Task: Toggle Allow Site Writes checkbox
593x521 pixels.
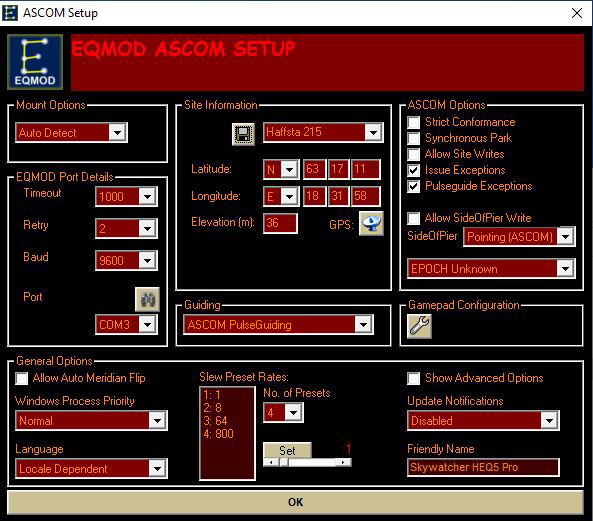Action: tap(413, 154)
